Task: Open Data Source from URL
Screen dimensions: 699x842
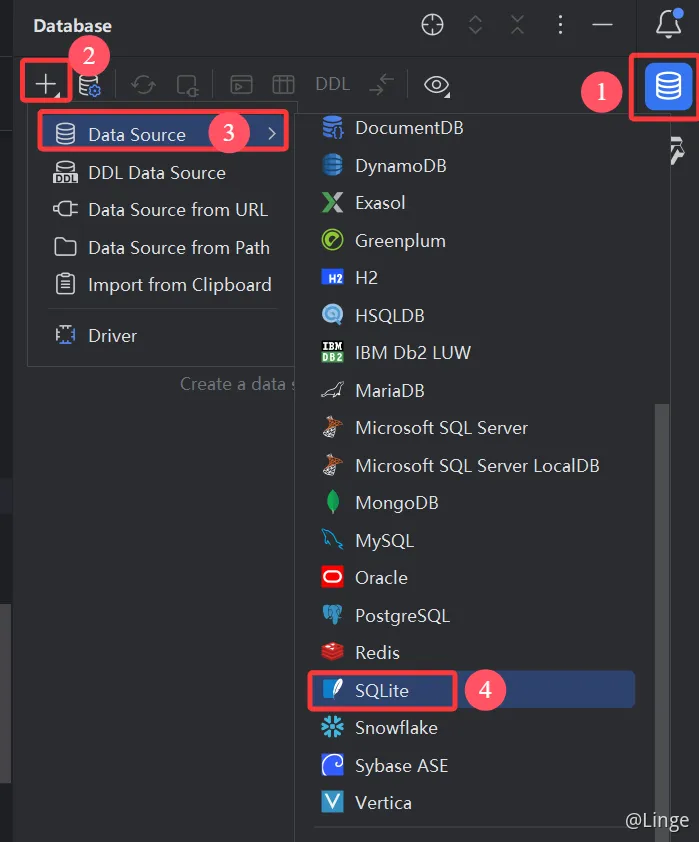Action: (x=177, y=210)
